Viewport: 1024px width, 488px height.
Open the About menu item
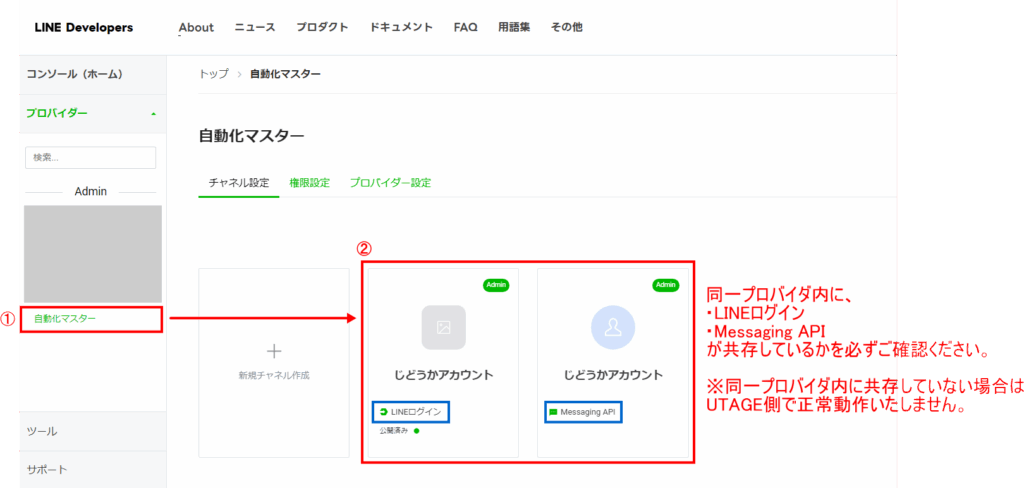pyautogui.click(x=196, y=27)
